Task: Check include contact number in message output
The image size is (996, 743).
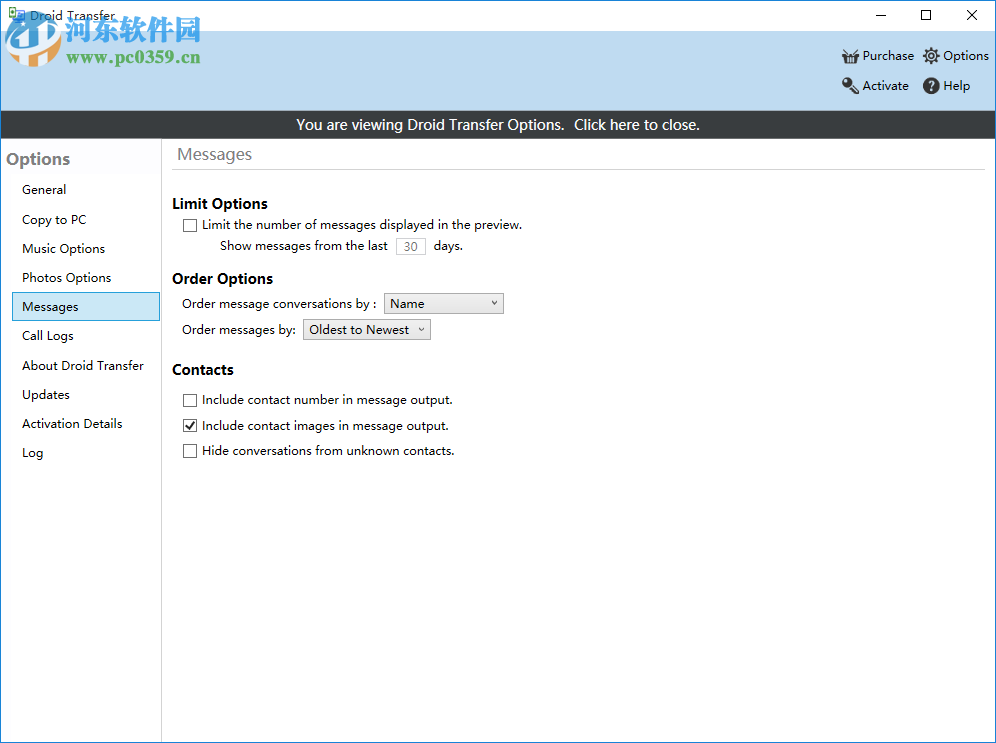Action: tap(190, 400)
